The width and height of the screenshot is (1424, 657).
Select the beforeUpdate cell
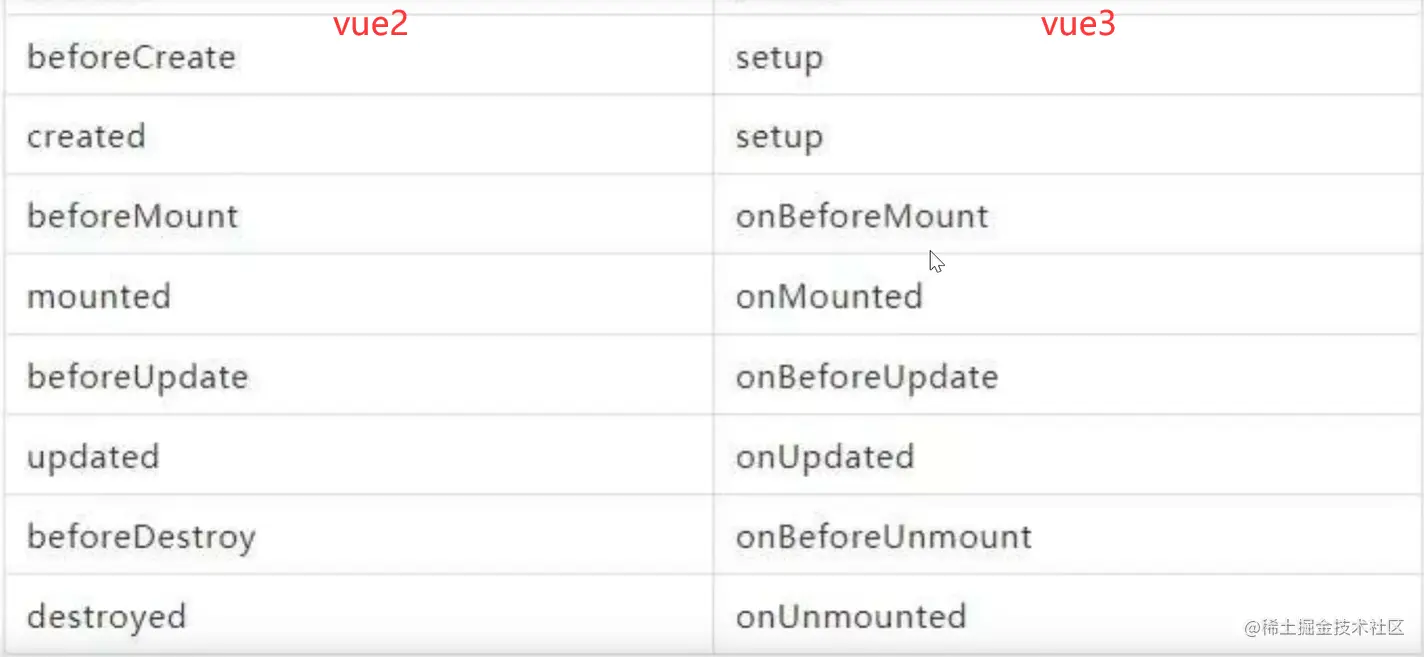[x=137, y=376]
